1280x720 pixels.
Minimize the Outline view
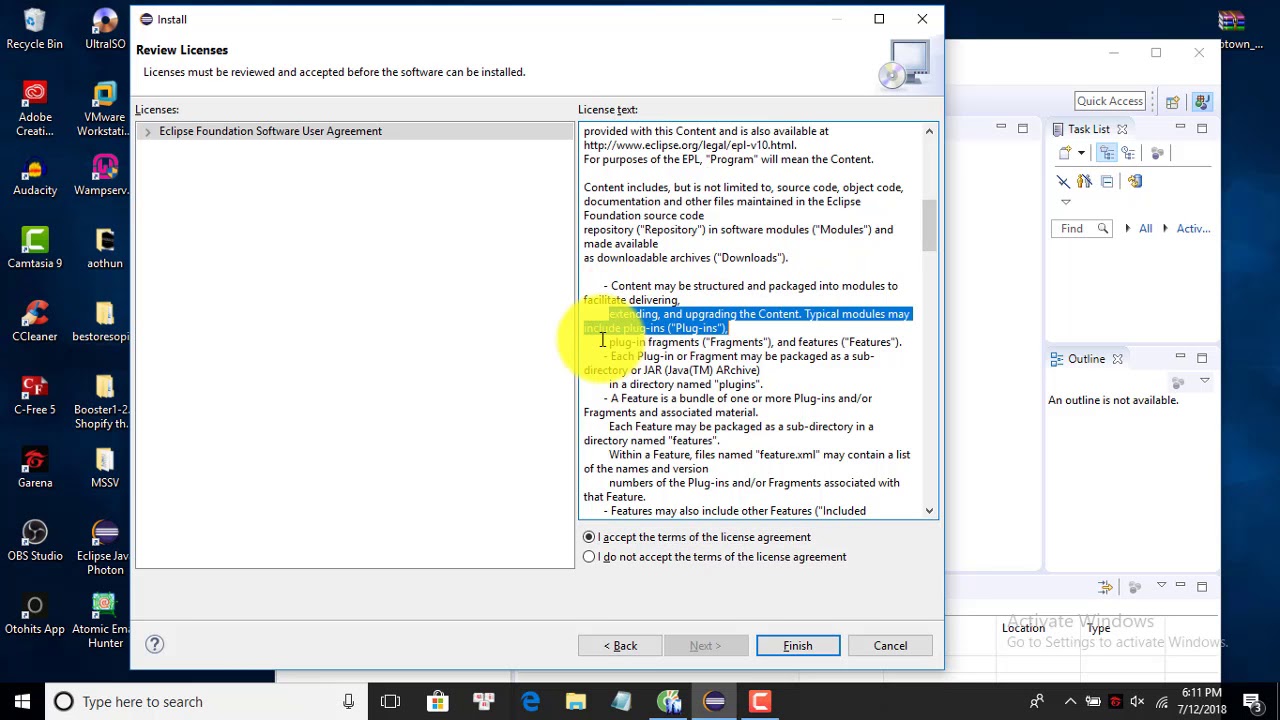tap(1180, 357)
